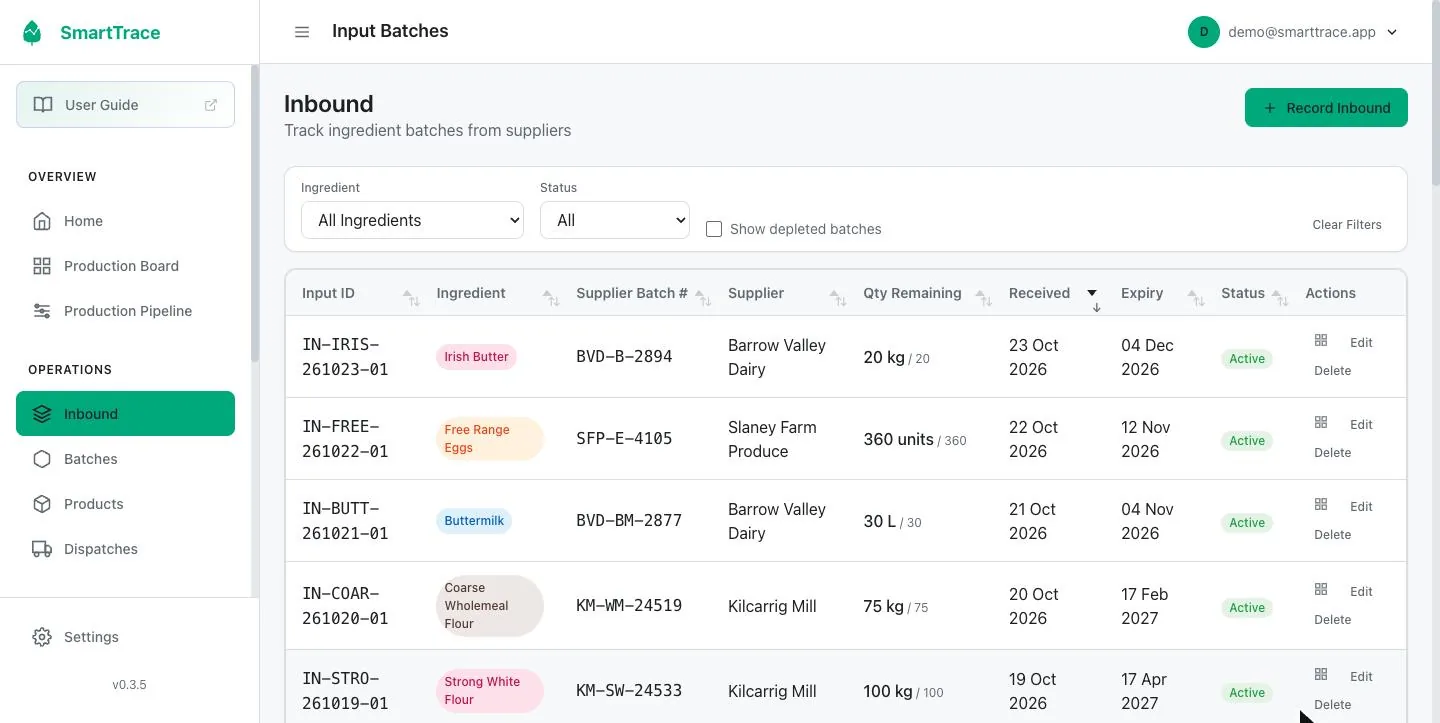Click the green D user avatar
1440x723 pixels.
[1204, 32]
